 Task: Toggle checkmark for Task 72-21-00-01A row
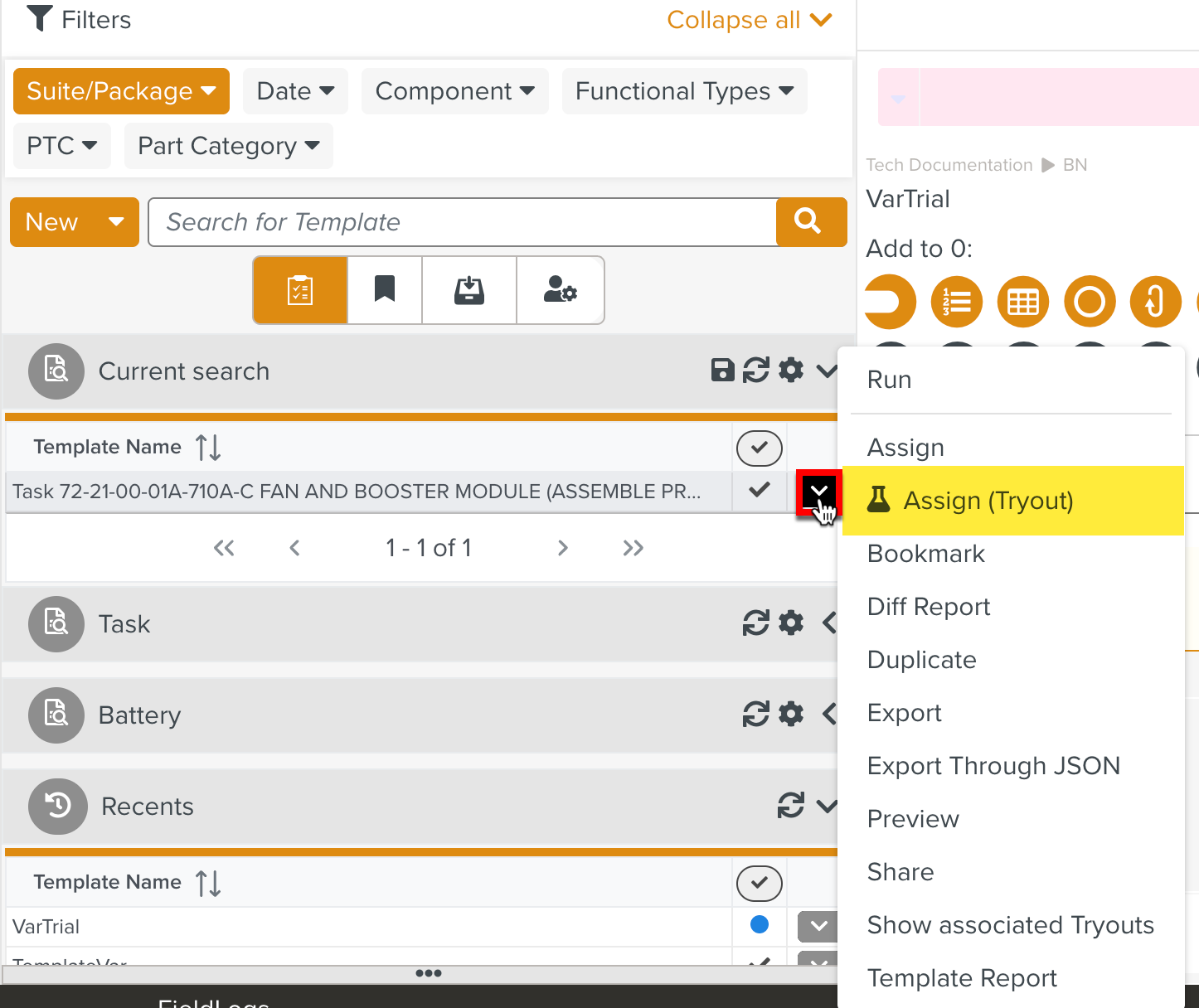(x=759, y=490)
